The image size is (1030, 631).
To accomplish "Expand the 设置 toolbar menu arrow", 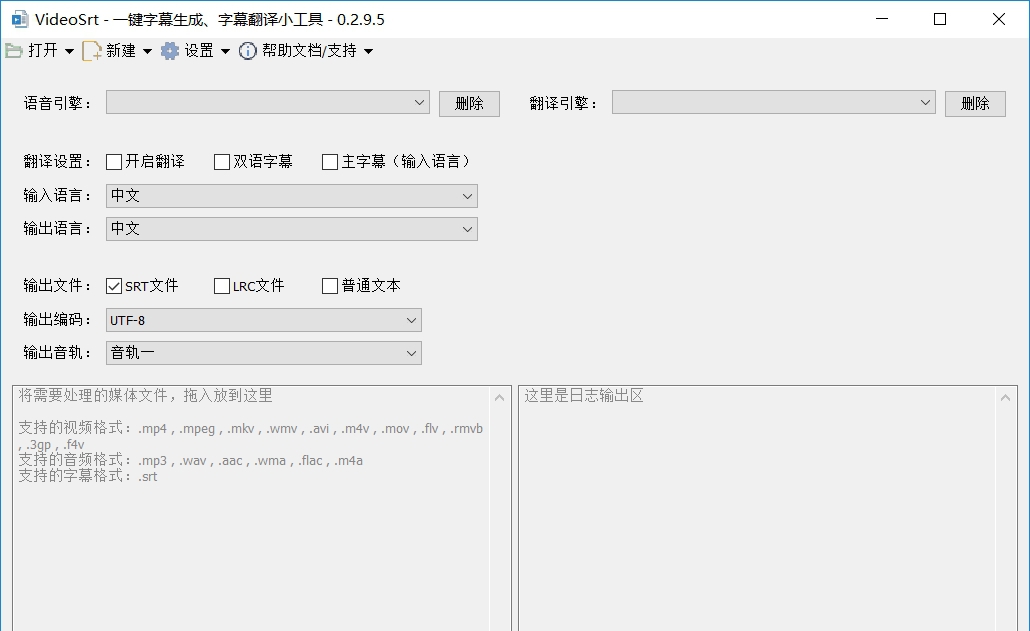I will [x=226, y=51].
